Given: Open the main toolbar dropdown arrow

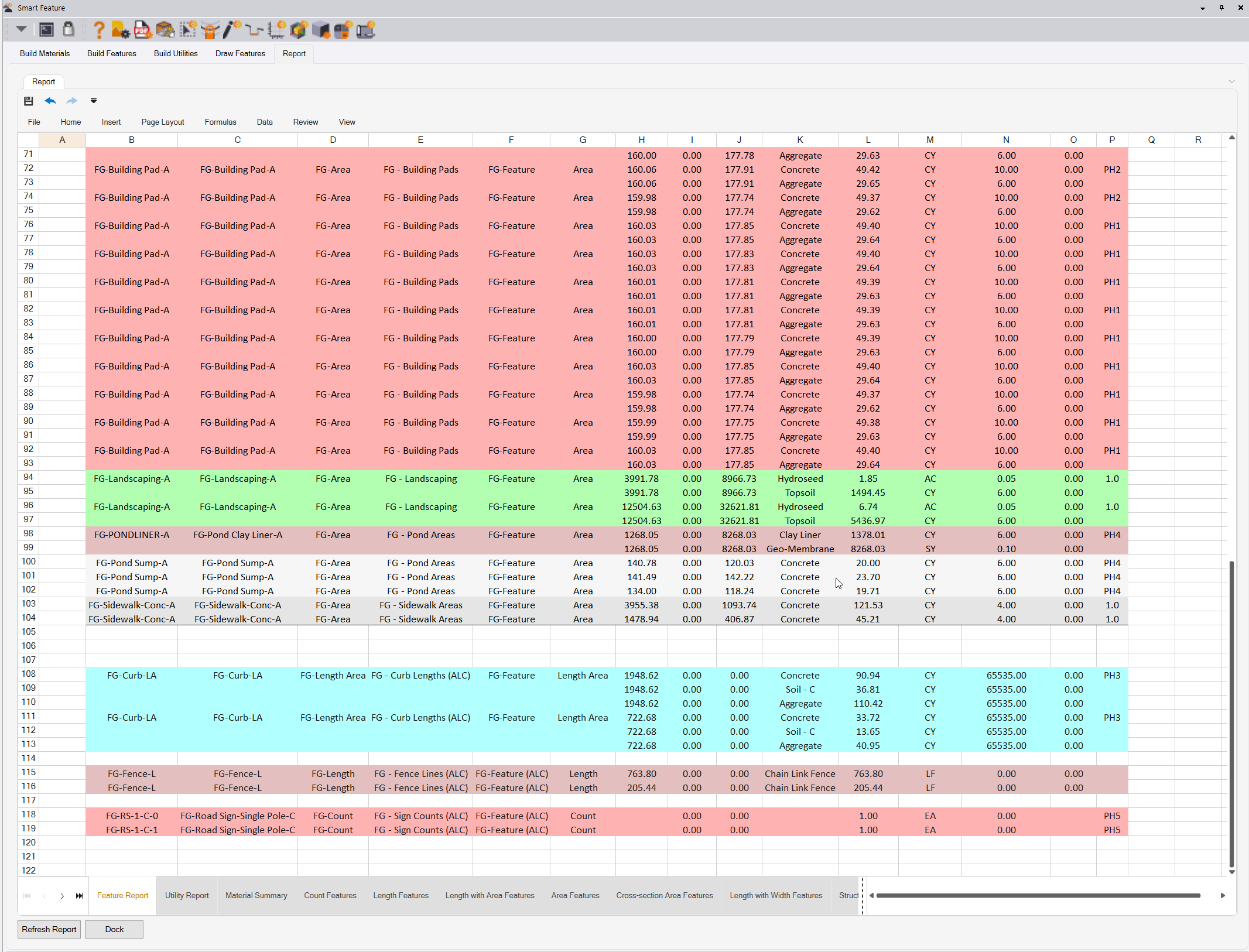Looking at the screenshot, I should click(x=21, y=29).
